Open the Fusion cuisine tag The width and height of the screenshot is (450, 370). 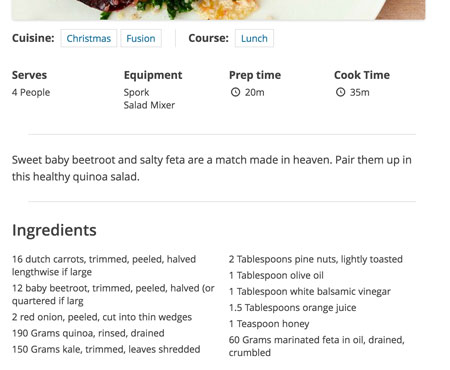pyautogui.click(x=141, y=38)
